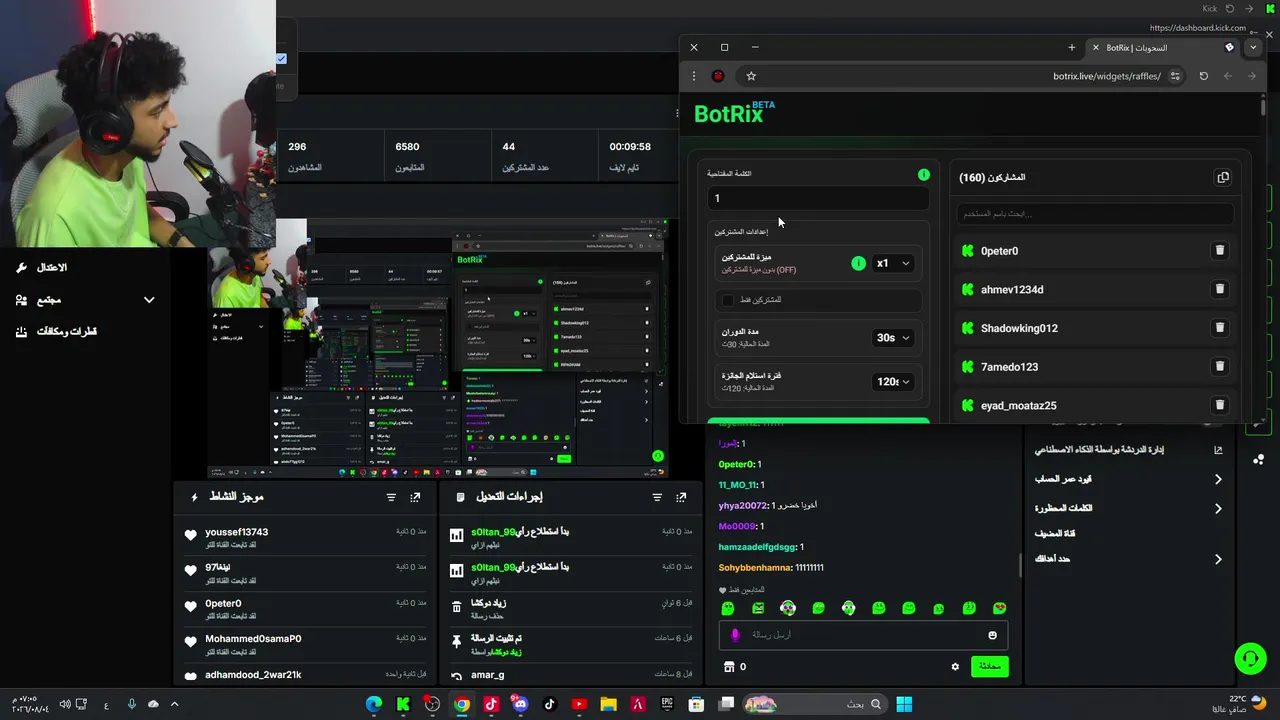Open the browser three-dot menu
1280x720 pixels.
pyautogui.click(x=694, y=76)
